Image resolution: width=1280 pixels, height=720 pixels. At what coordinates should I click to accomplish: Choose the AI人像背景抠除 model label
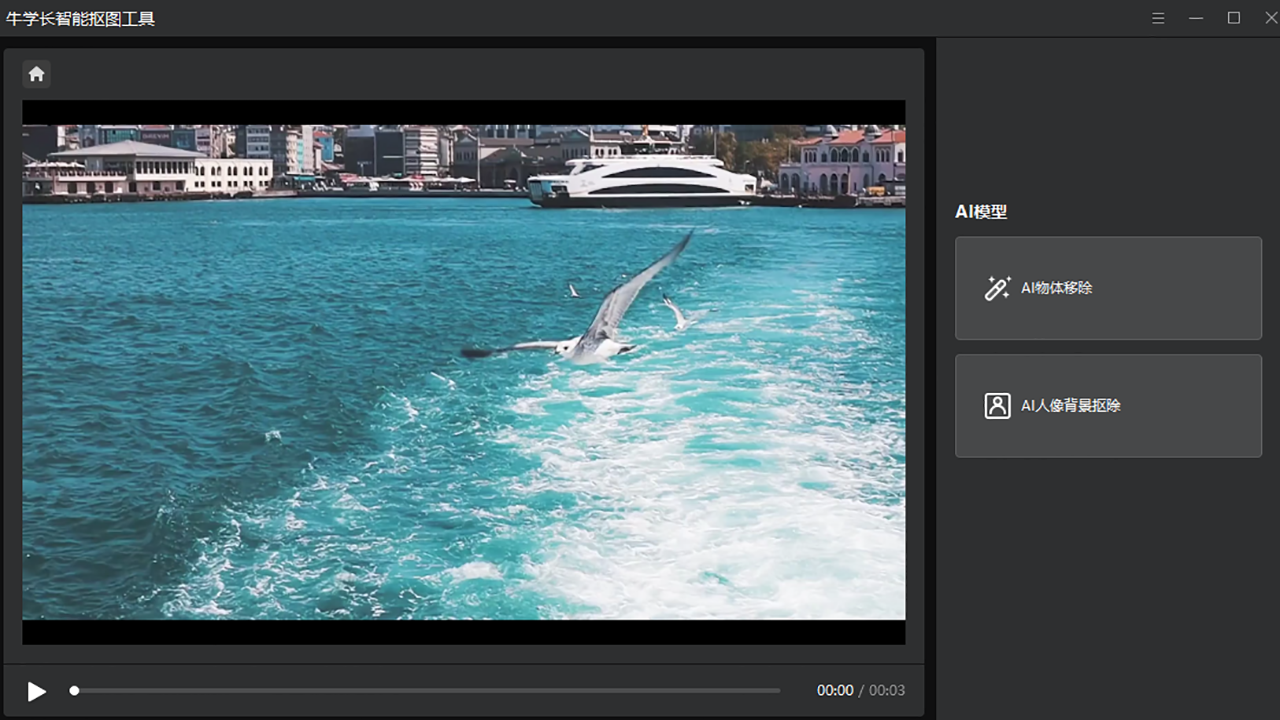point(1070,406)
